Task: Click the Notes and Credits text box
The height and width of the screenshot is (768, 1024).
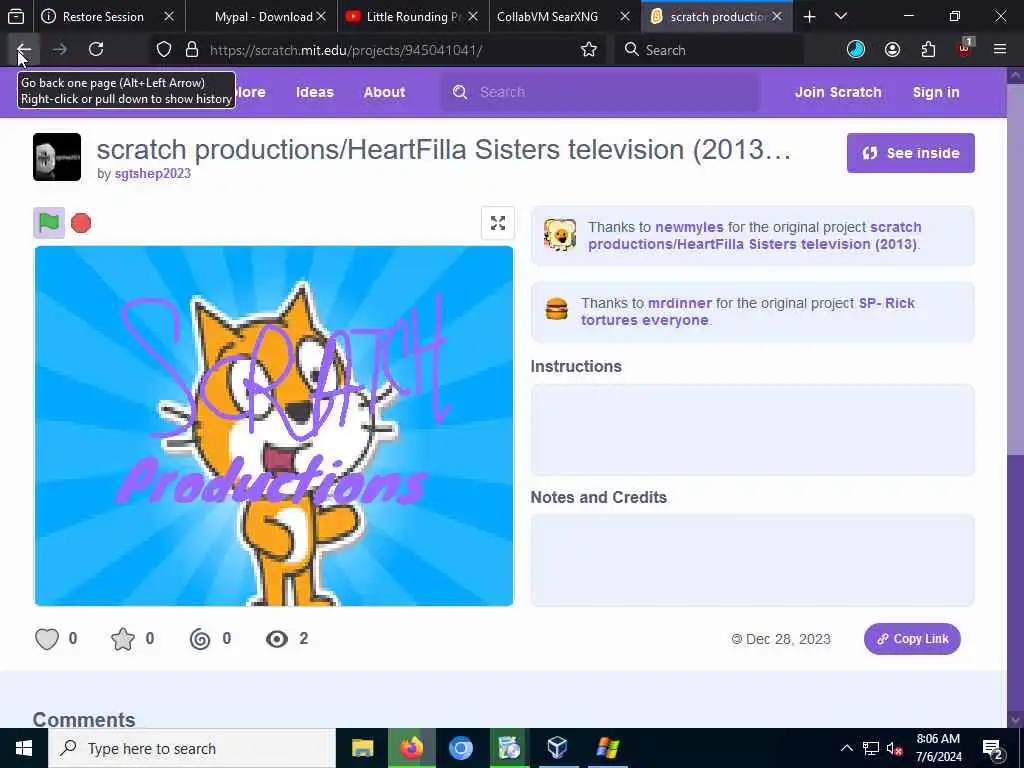Action: (x=752, y=560)
